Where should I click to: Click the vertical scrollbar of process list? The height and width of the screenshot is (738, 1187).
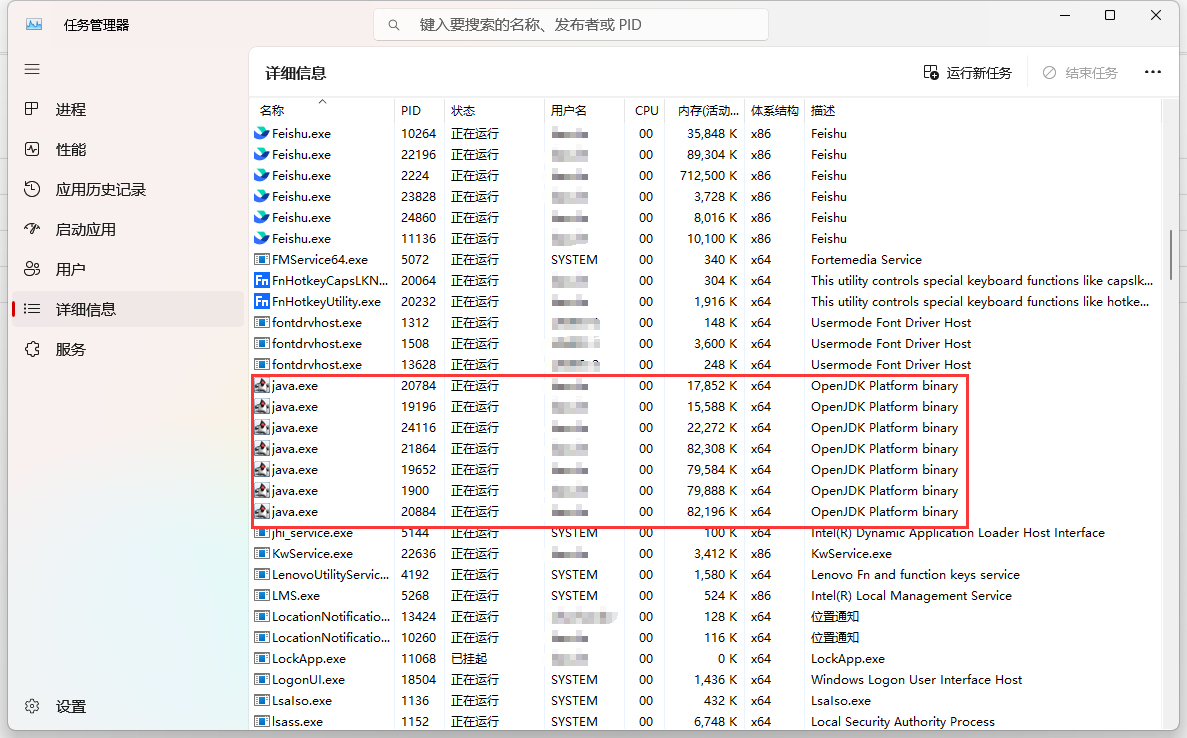[1170, 260]
